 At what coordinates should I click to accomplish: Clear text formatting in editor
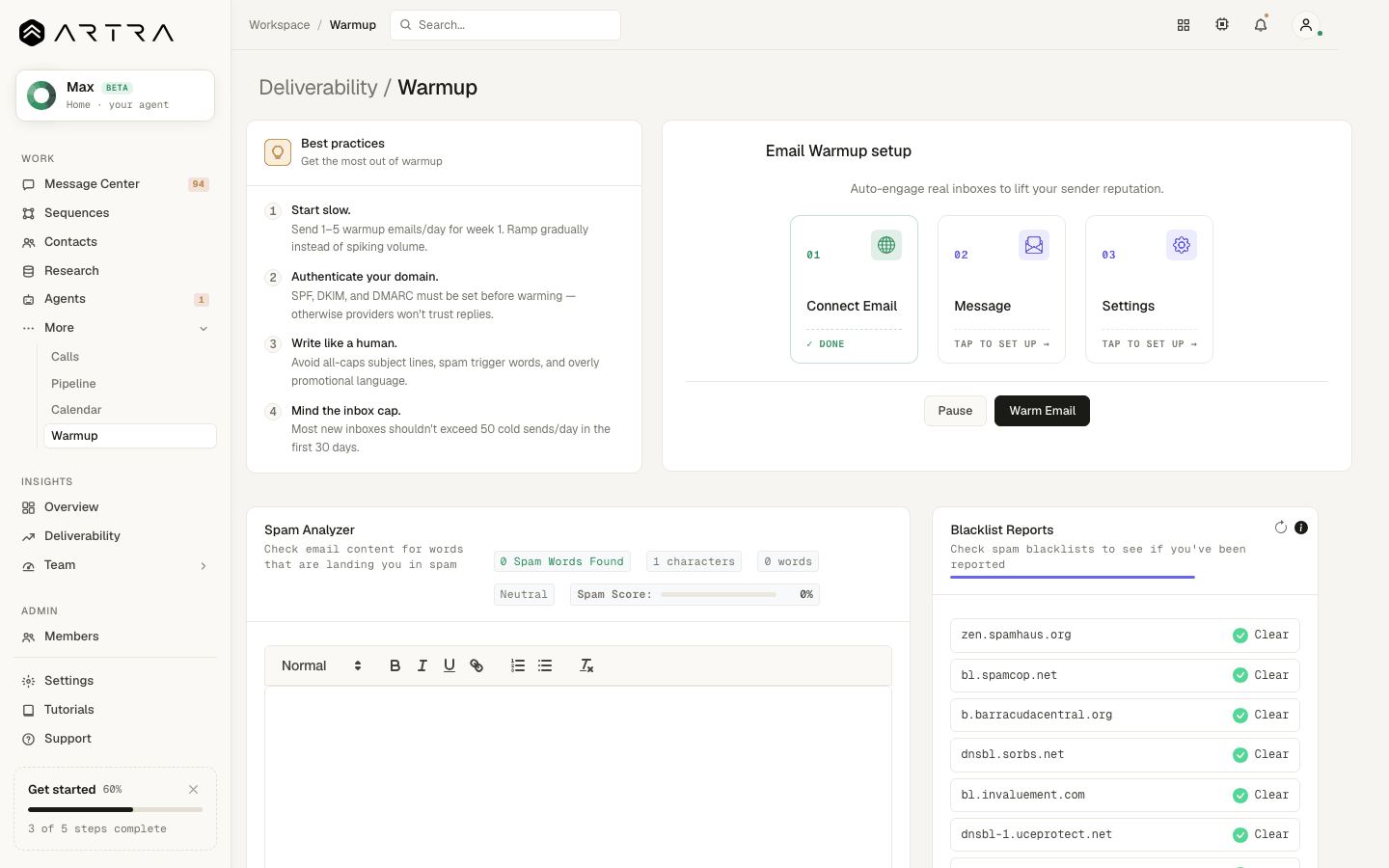click(586, 665)
